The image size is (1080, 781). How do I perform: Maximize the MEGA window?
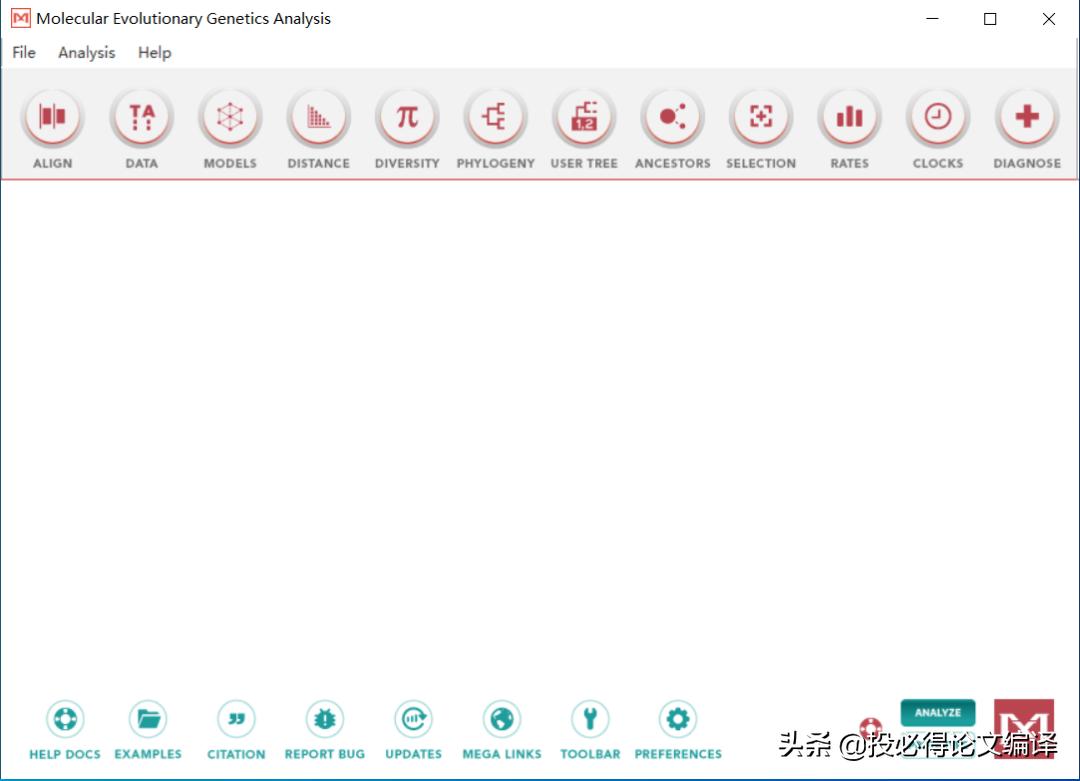pos(990,19)
